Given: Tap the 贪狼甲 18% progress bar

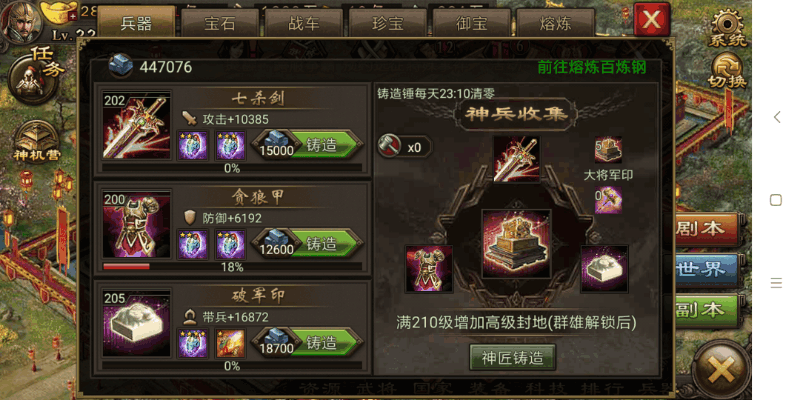Looking at the screenshot, I should 232,266.
